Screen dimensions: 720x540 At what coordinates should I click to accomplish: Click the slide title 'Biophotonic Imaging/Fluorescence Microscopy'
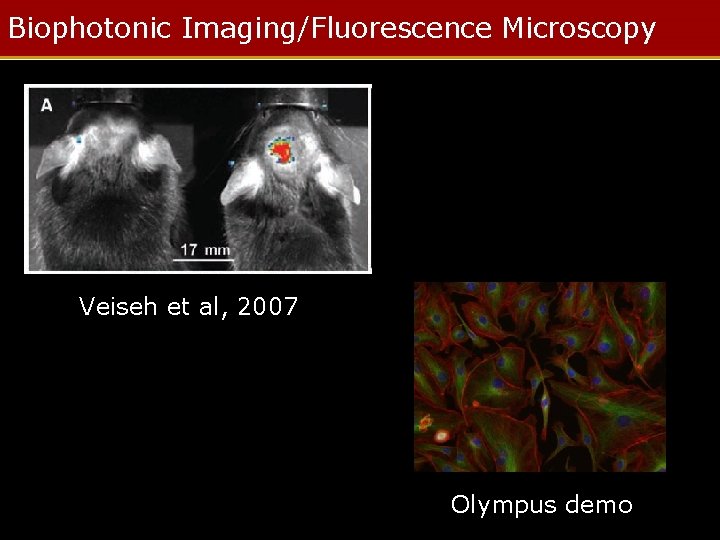[332, 28]
